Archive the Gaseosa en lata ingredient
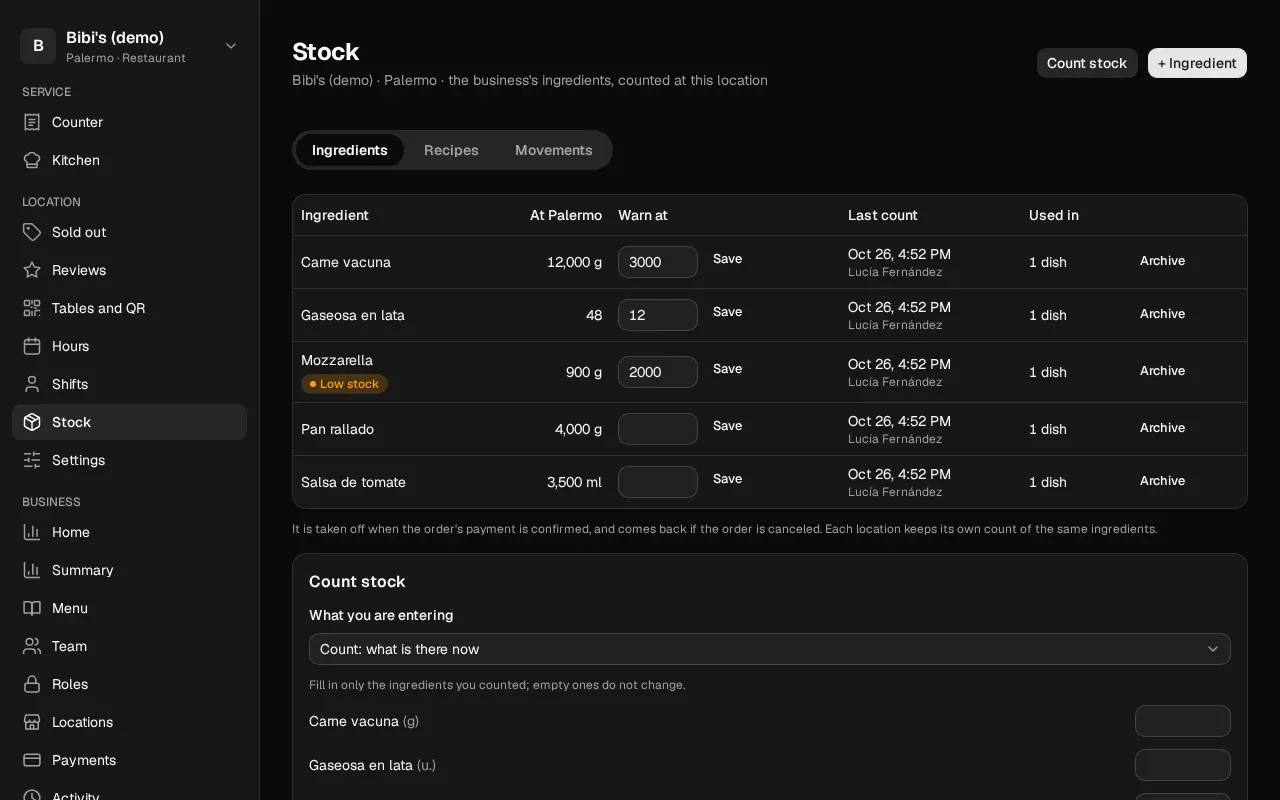 click(1162, 314)
